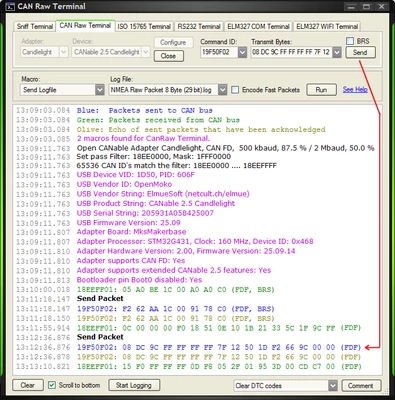Image resolution: width=395 pixels, height=400 pixels.
Task: Click line 'Adapter Board: MksMakerbase'
Action: (131, 232)
